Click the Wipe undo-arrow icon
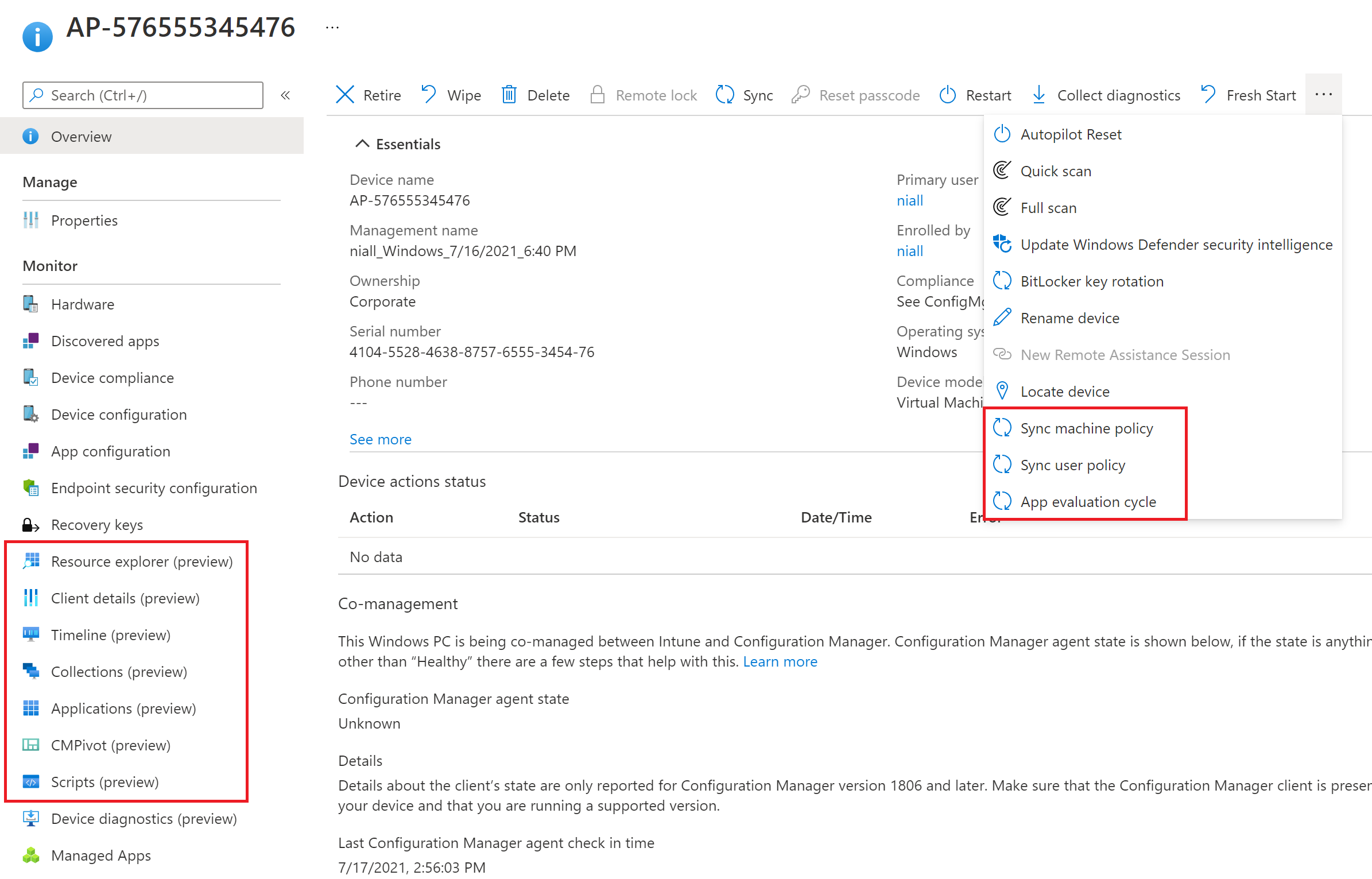 tap(428, 94)
